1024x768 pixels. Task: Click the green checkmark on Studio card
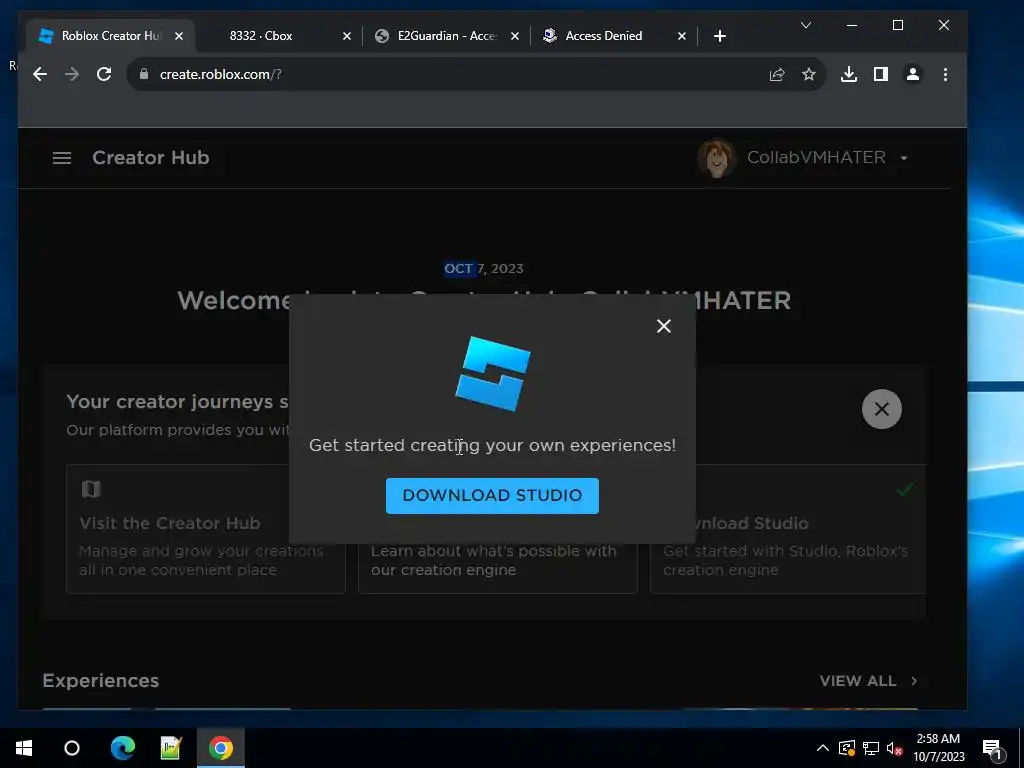pos(904,489)
